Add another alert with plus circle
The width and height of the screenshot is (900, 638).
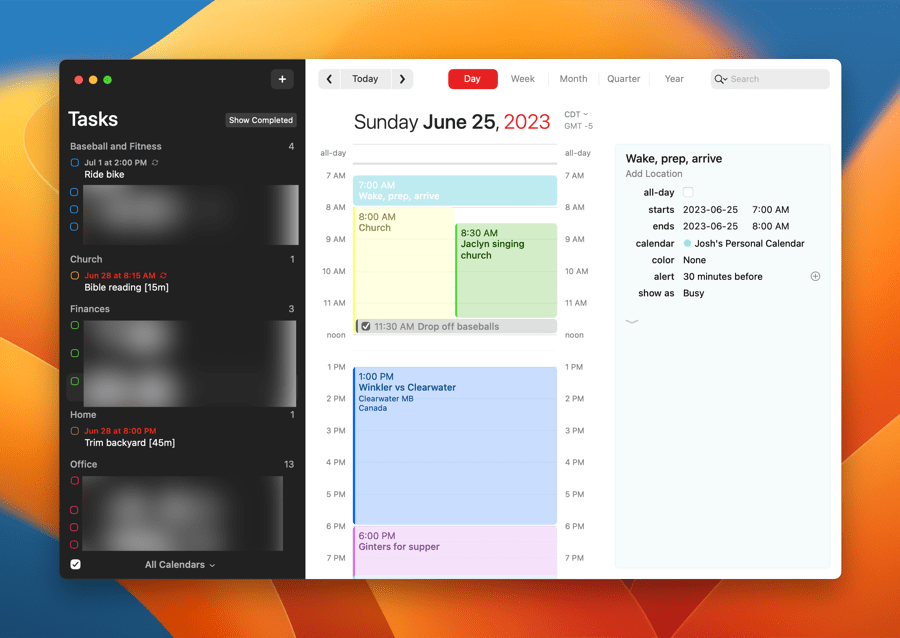pos(815,277)
